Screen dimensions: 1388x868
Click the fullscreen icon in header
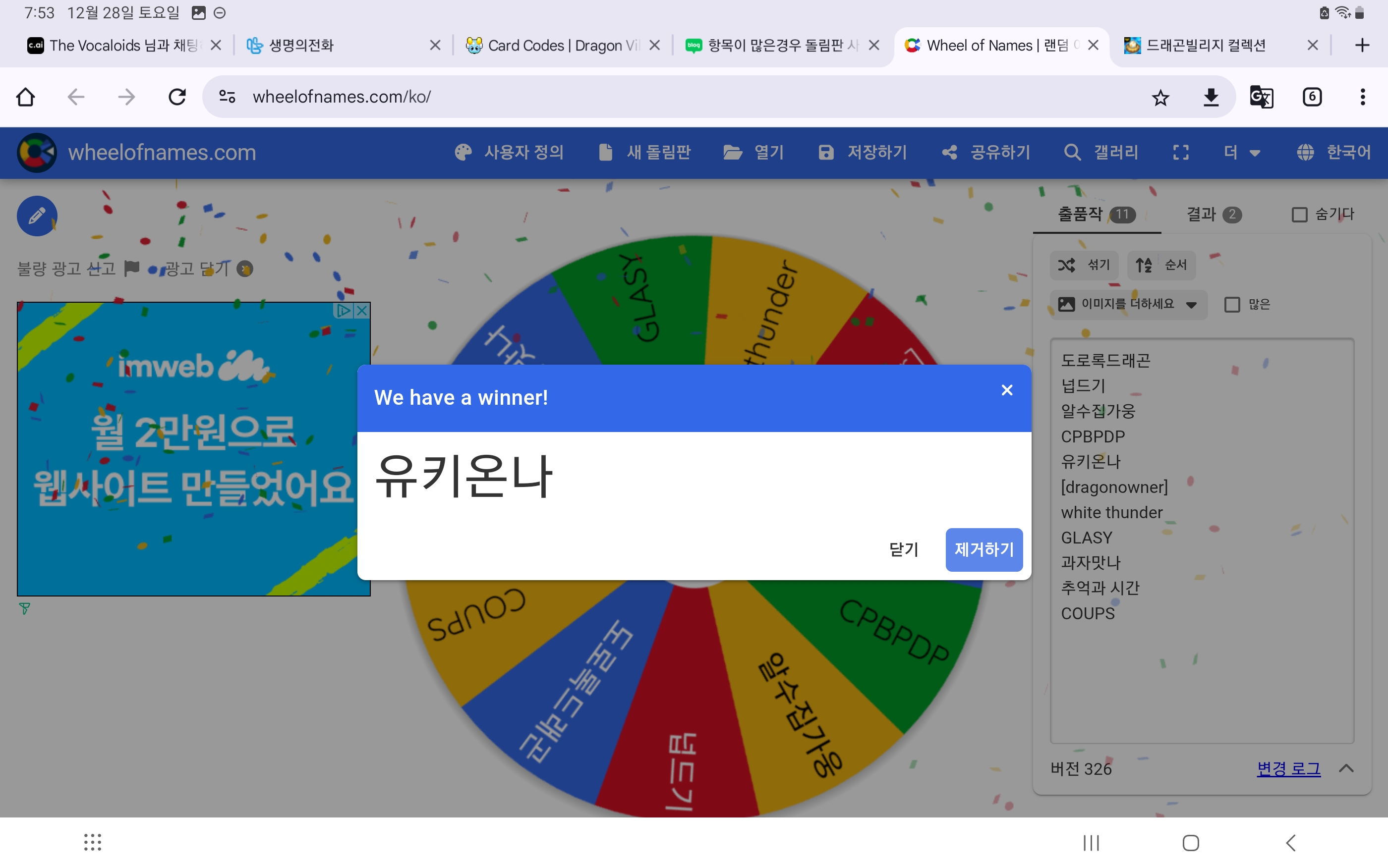pos(1180,152)
